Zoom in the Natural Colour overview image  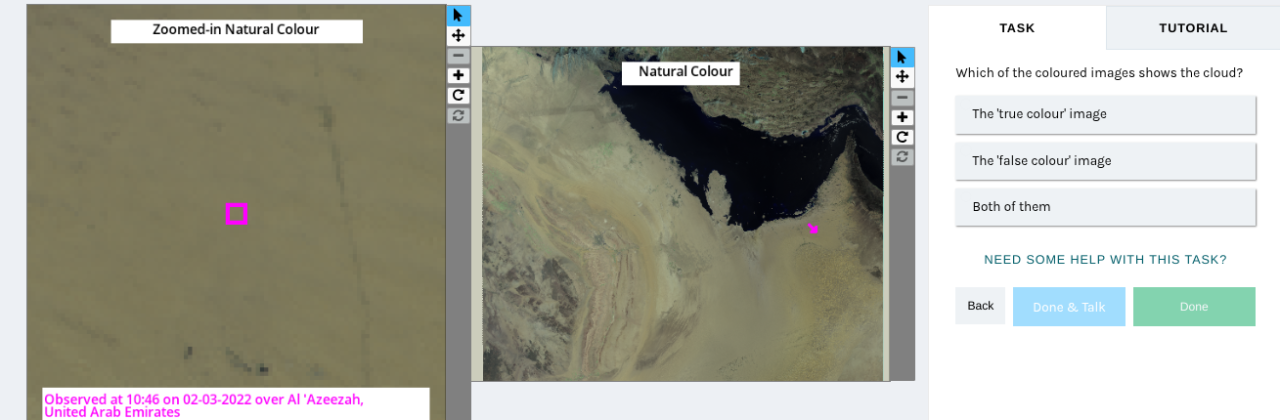pos(901,117)
